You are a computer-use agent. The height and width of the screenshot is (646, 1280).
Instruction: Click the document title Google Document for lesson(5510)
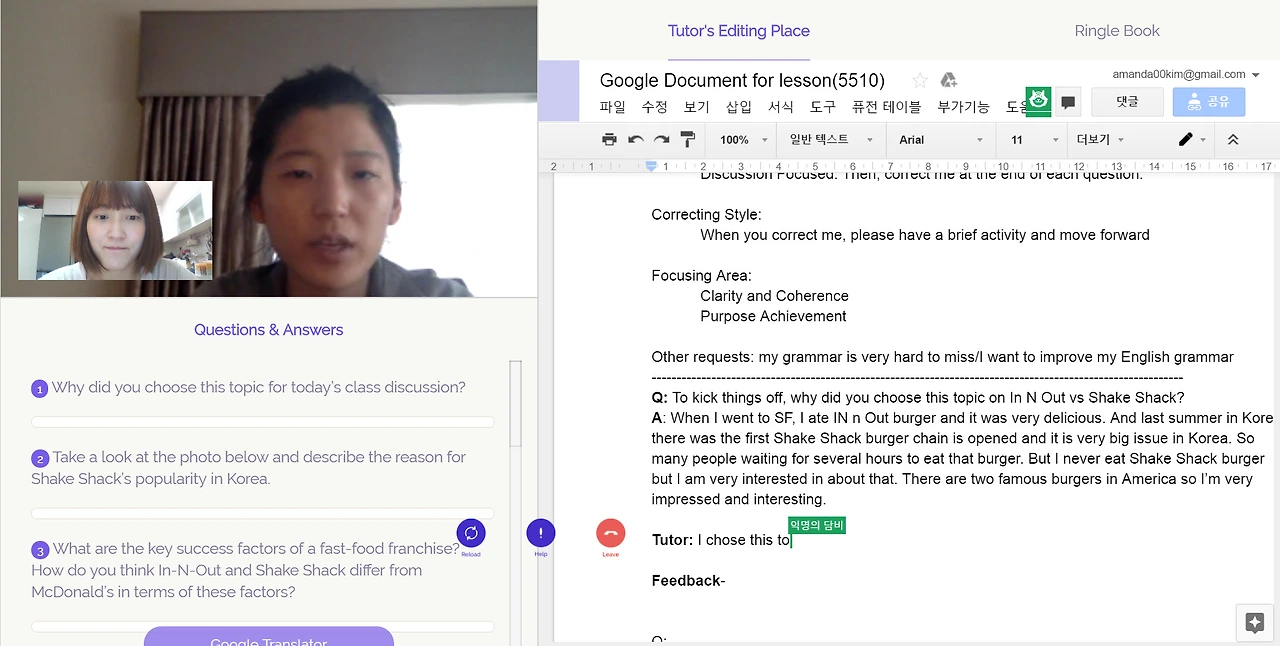742,80
